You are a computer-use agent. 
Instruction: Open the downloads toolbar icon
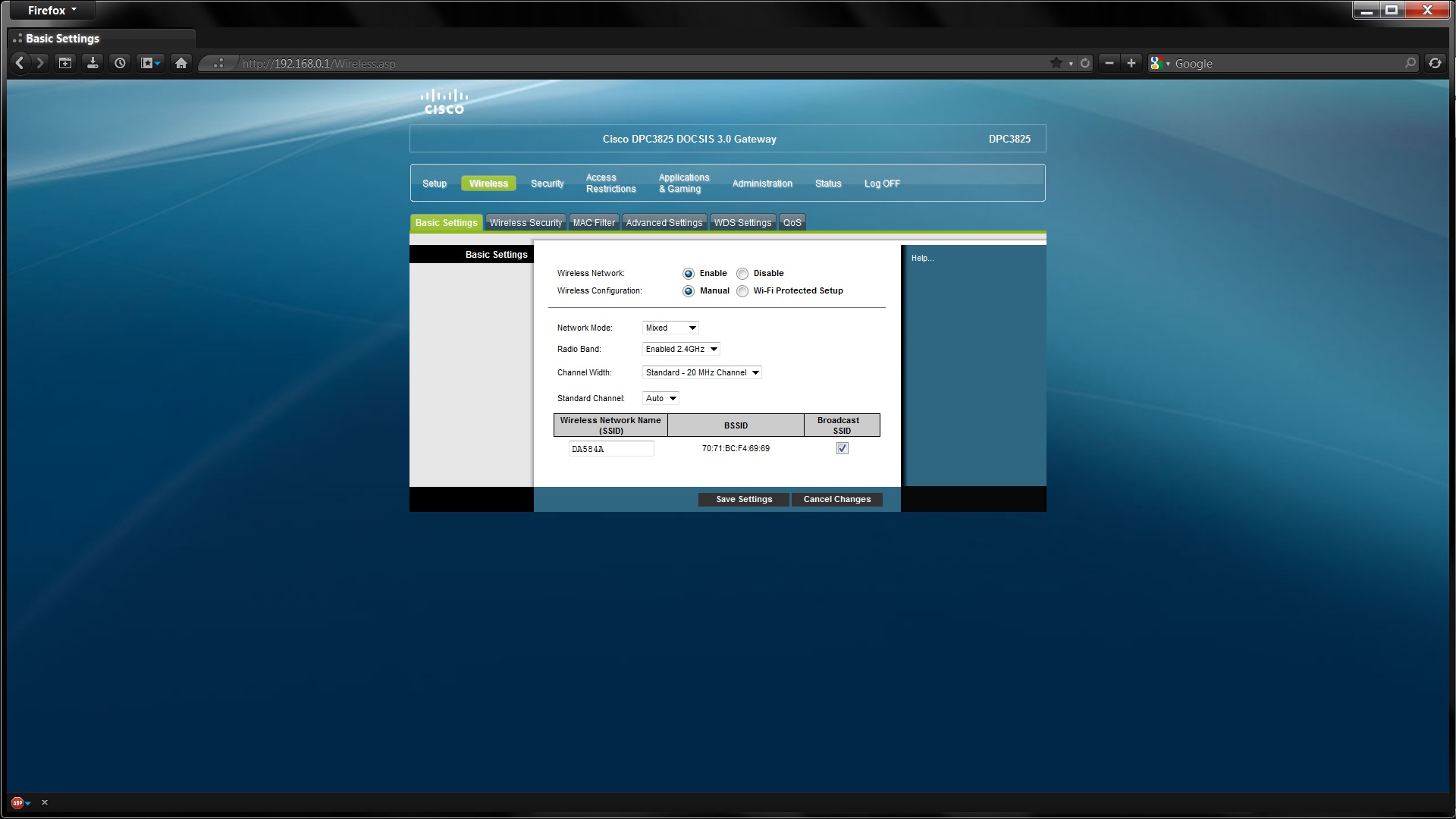click(x=93, y=63)
